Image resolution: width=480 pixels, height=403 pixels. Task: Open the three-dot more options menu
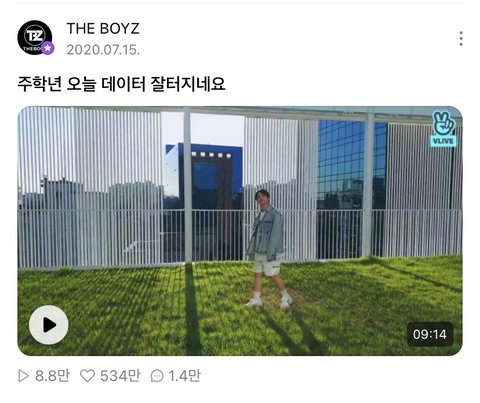(461, 38)
